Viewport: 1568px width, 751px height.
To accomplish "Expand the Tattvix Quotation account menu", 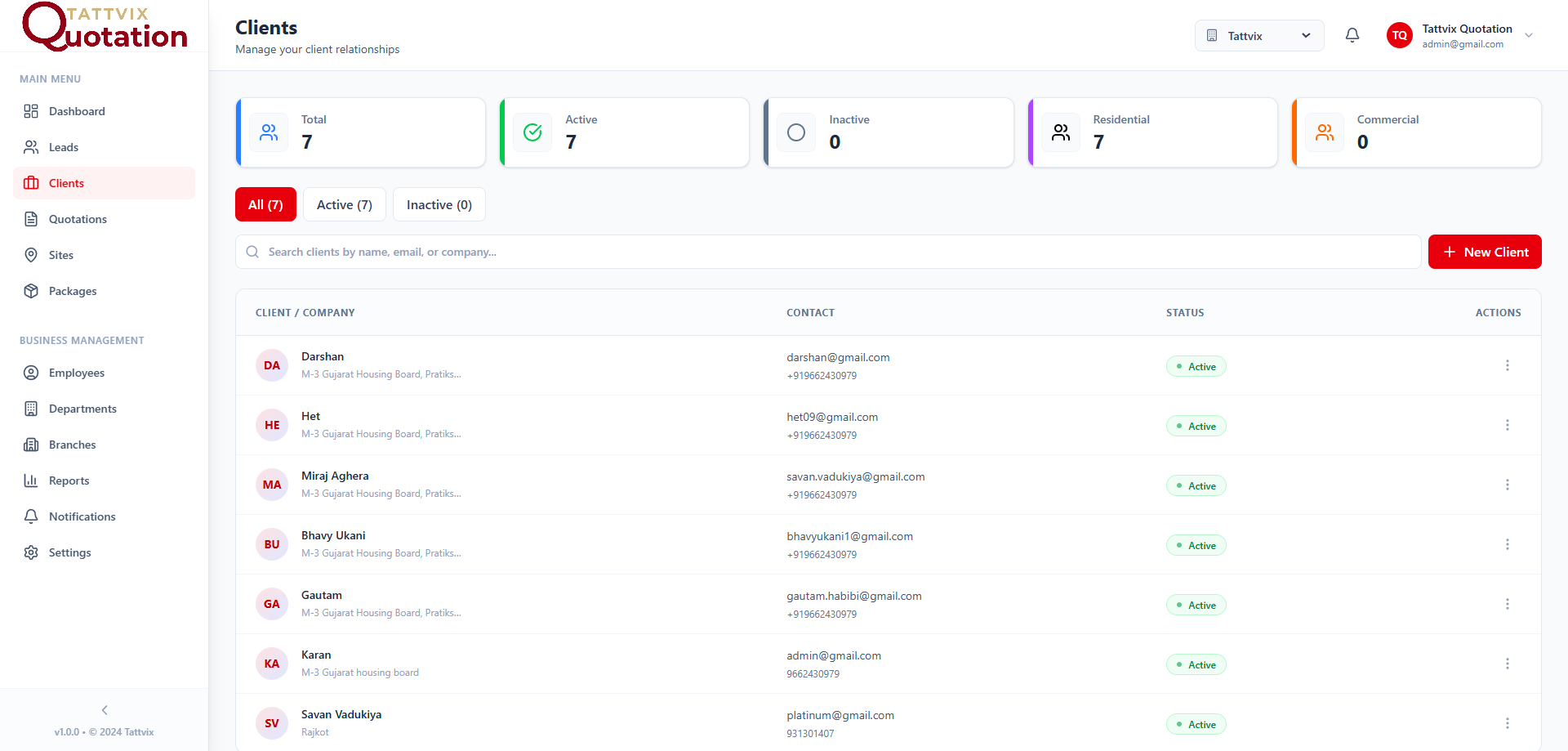I will coord(1529,35).
